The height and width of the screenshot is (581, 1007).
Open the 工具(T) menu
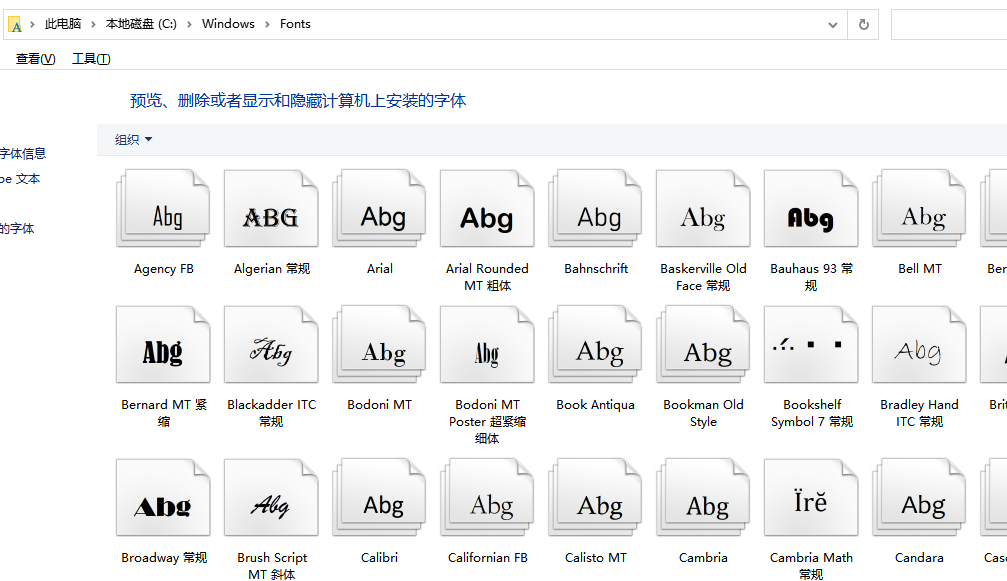coord(91,59)
